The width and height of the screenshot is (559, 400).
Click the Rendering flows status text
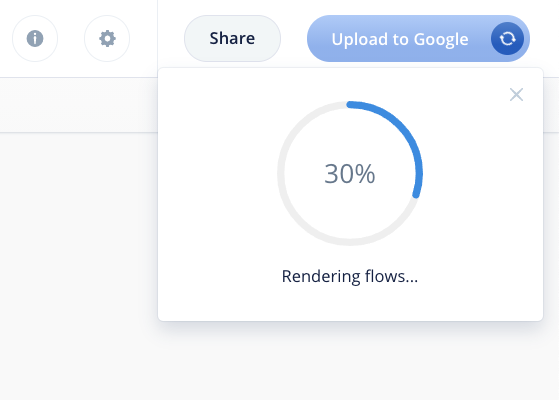point(350,276)
